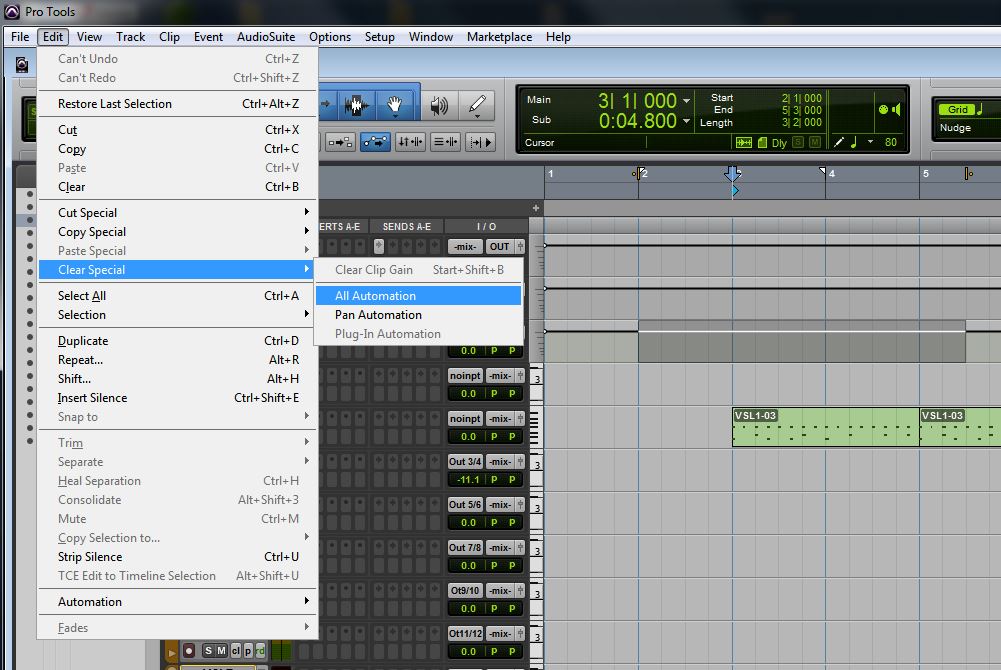The image size is (1001, 670).
Task: Click the 'rd' automation mode button
Action: tap(260, 650)
